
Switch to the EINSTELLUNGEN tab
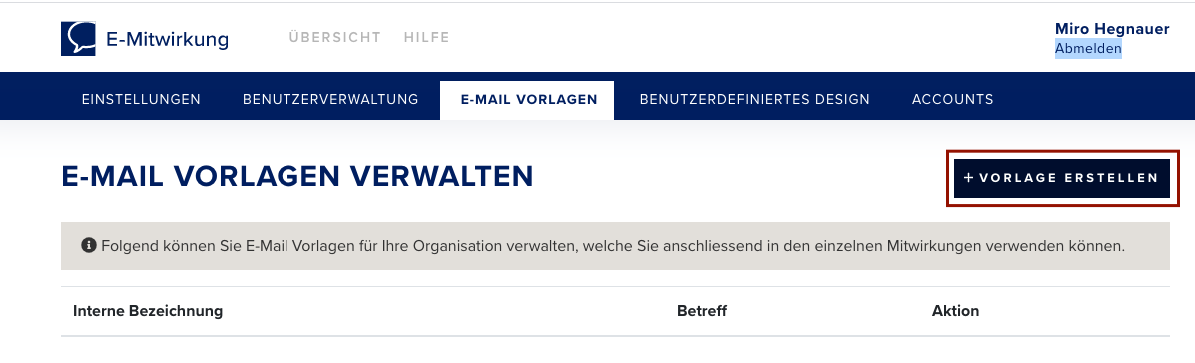click(141, 99)
